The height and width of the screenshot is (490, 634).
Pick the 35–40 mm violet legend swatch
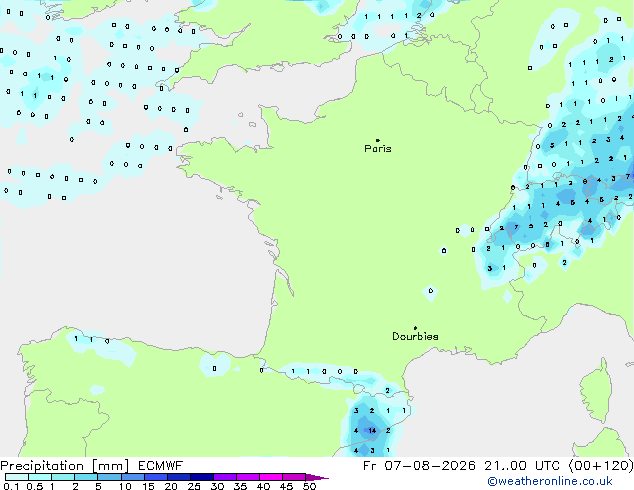pos(248,477)
